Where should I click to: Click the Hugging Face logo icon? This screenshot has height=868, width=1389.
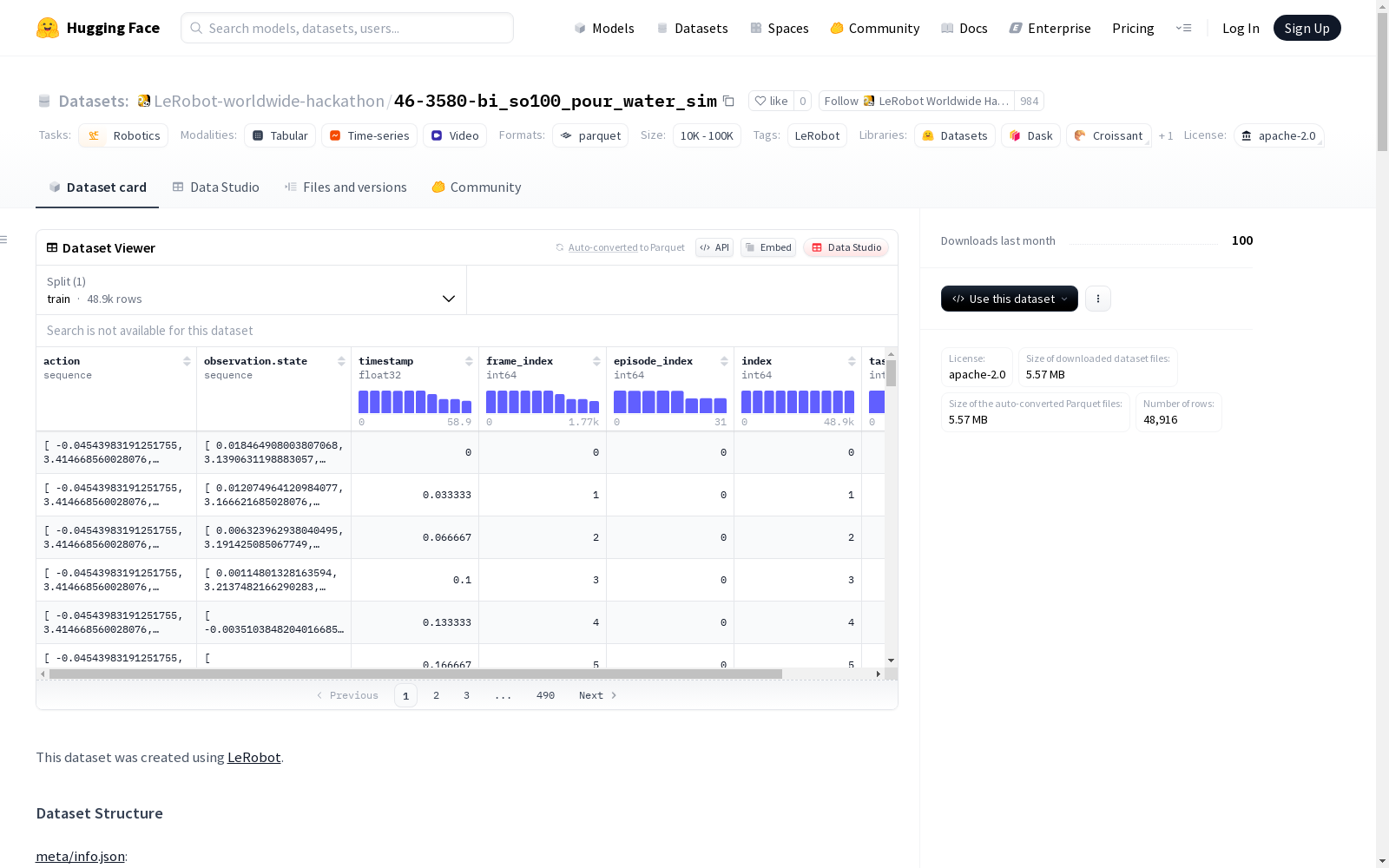click(x=48, y=28)
